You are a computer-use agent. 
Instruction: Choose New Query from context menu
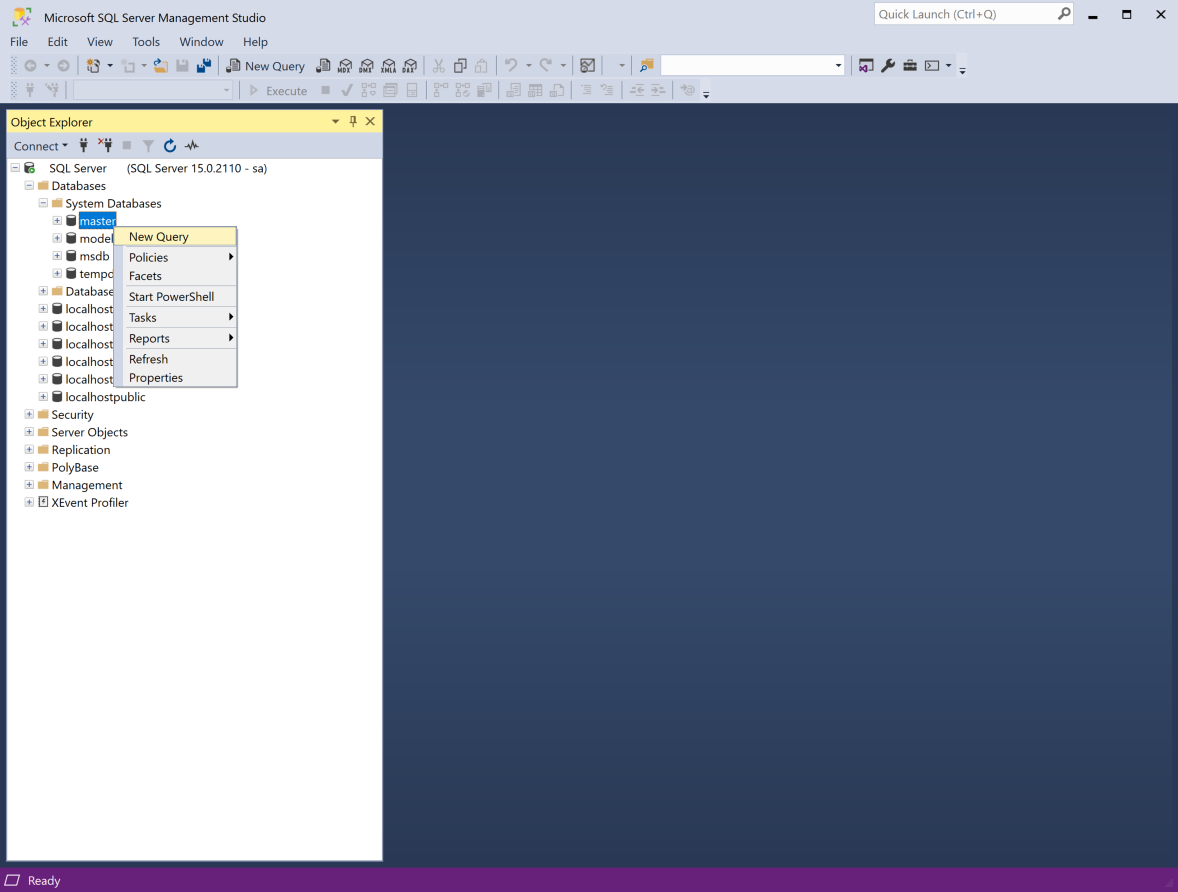(x=175, y=237)
